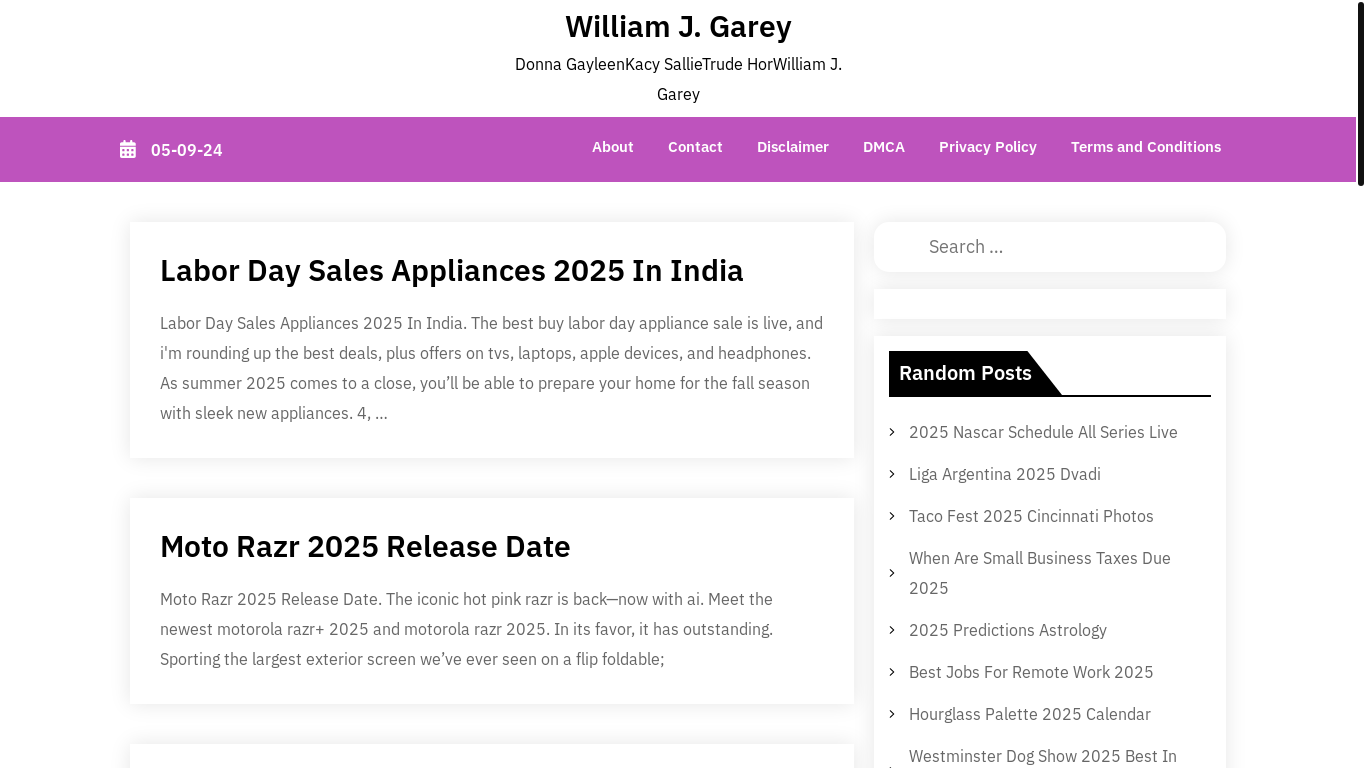Click the Labor Day post excerpt text

(x=491, y=368)
